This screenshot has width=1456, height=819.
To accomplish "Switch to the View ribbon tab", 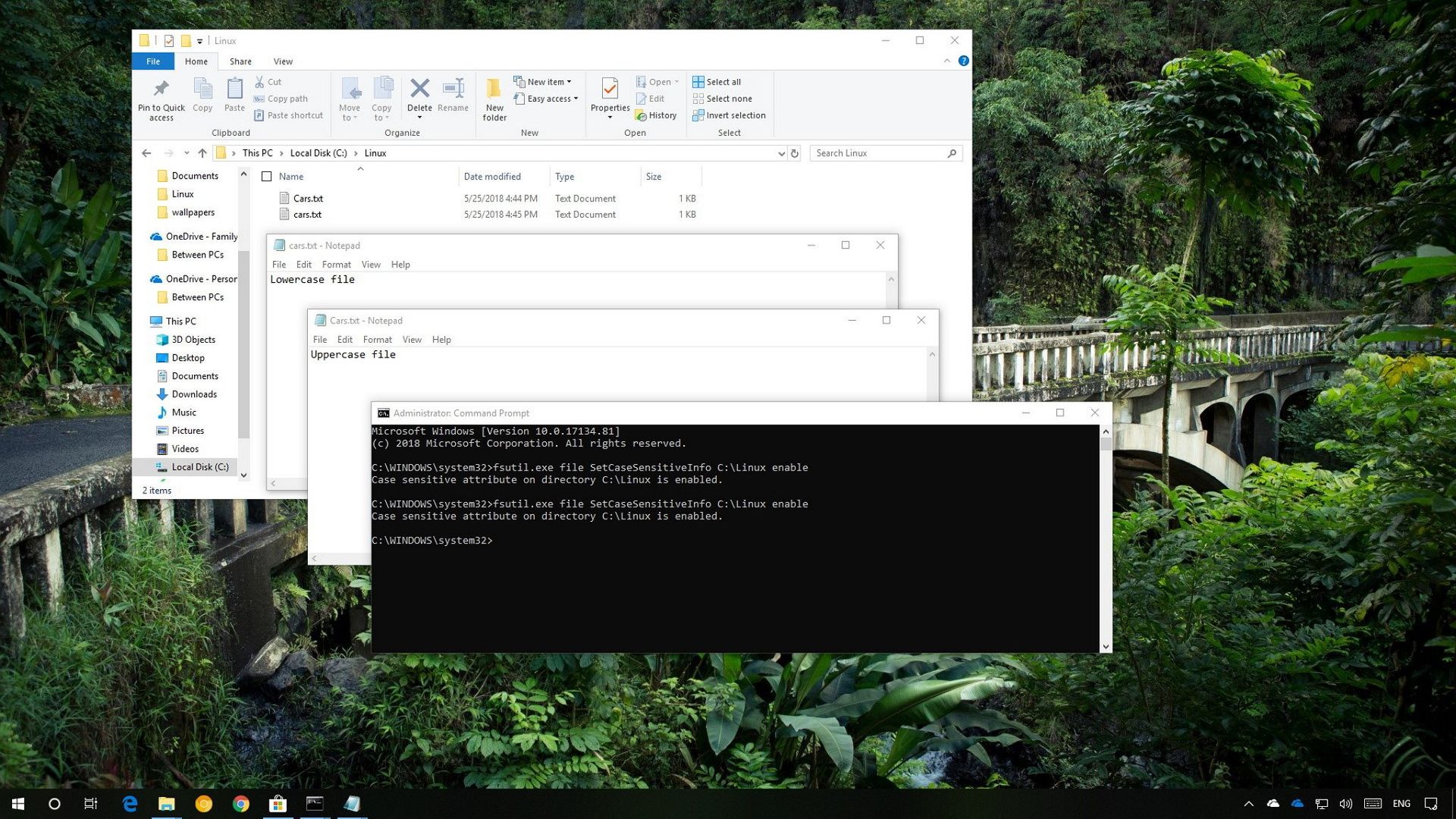I will 283,61.
